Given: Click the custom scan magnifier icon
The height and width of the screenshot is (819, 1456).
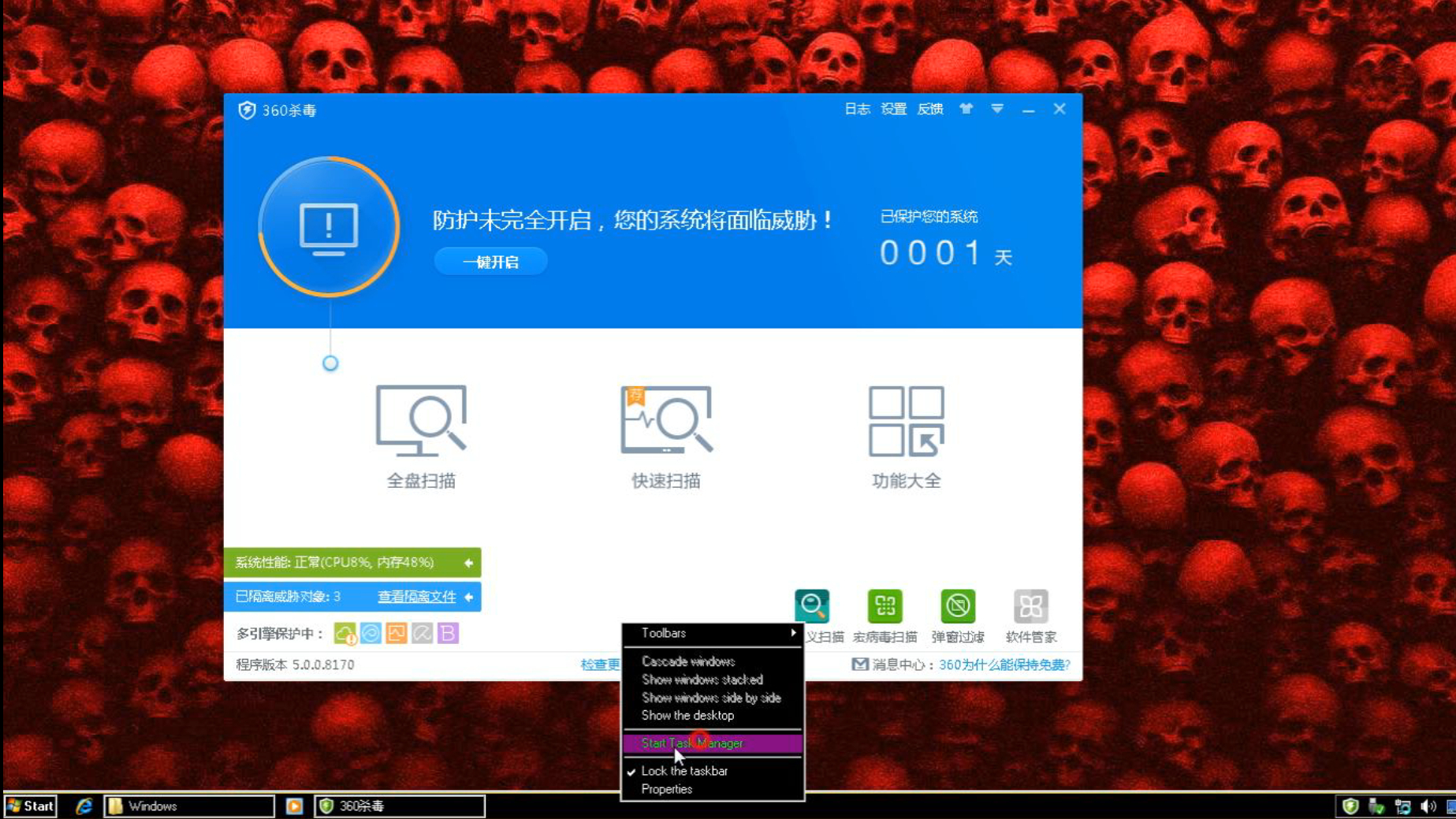Looking at the screenshot, I should [812, 606].
